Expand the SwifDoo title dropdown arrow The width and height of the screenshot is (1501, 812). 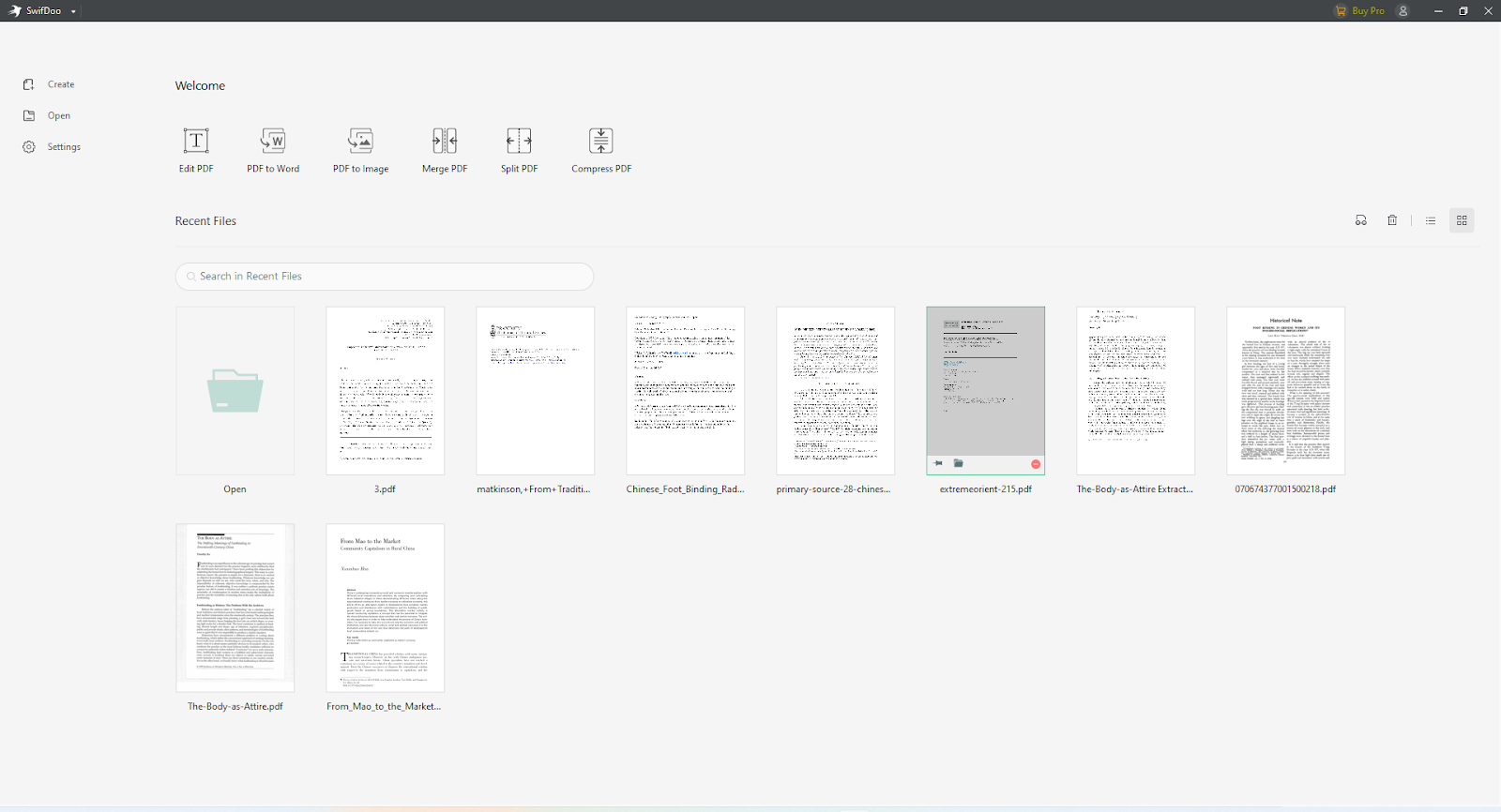(73, 11)
